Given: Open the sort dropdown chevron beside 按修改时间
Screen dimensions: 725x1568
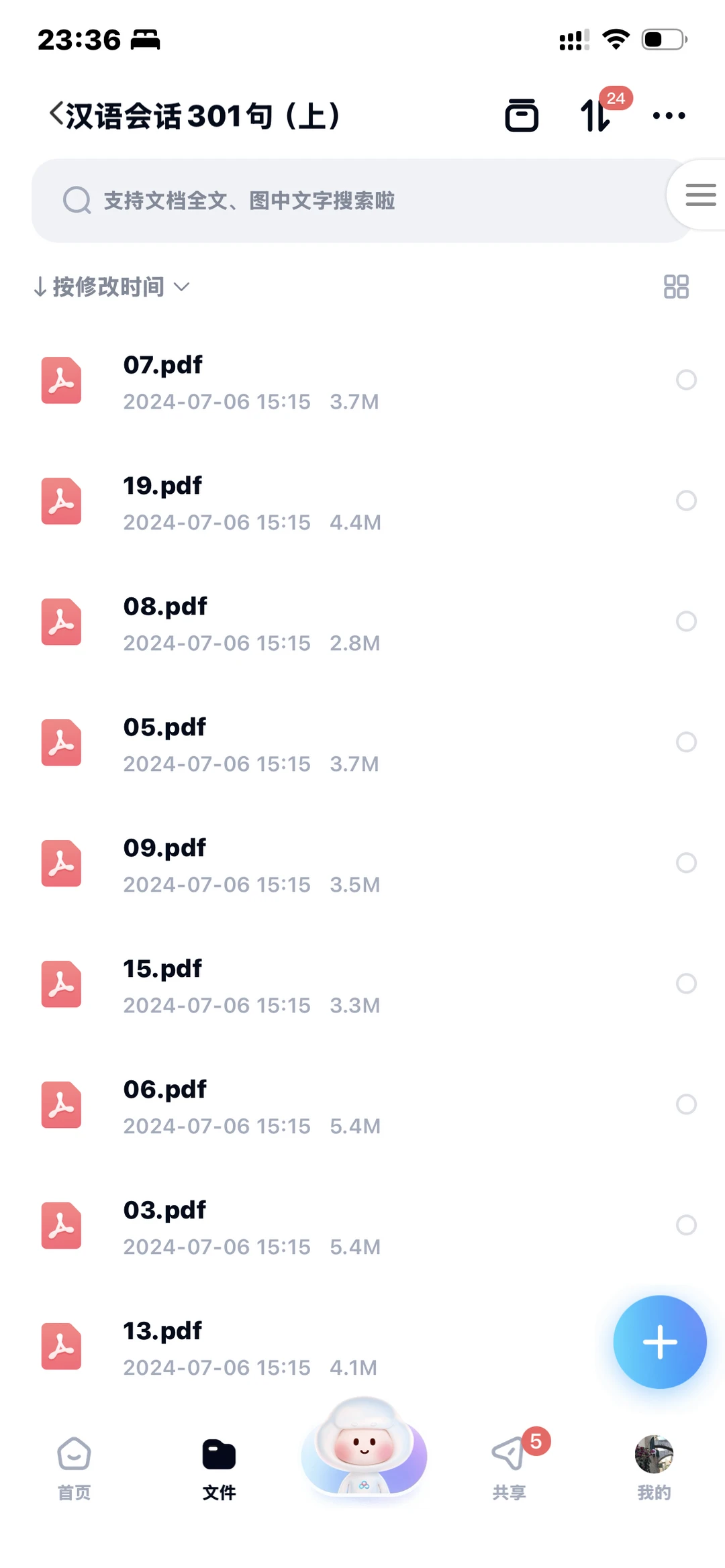Looking at the screenshot, I should [x=181, y=287].
